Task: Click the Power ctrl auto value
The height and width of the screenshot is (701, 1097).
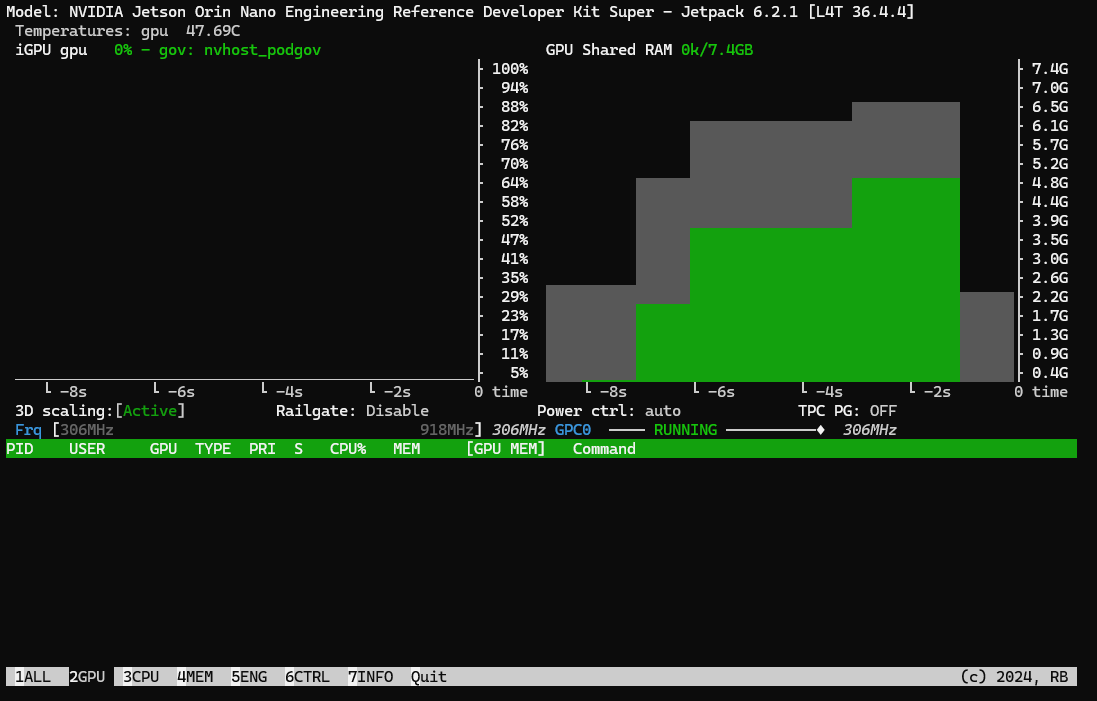Action: [663, 411]
